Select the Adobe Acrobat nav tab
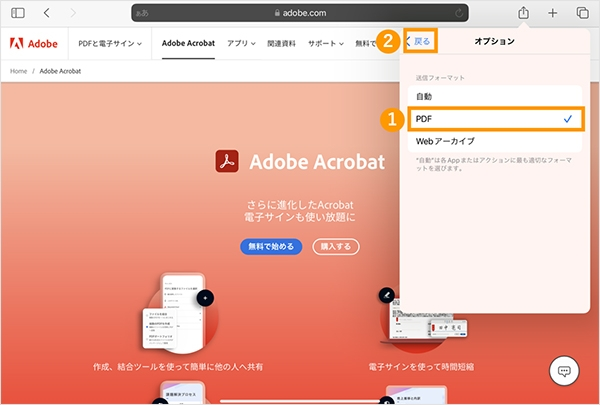 [188, 43]
